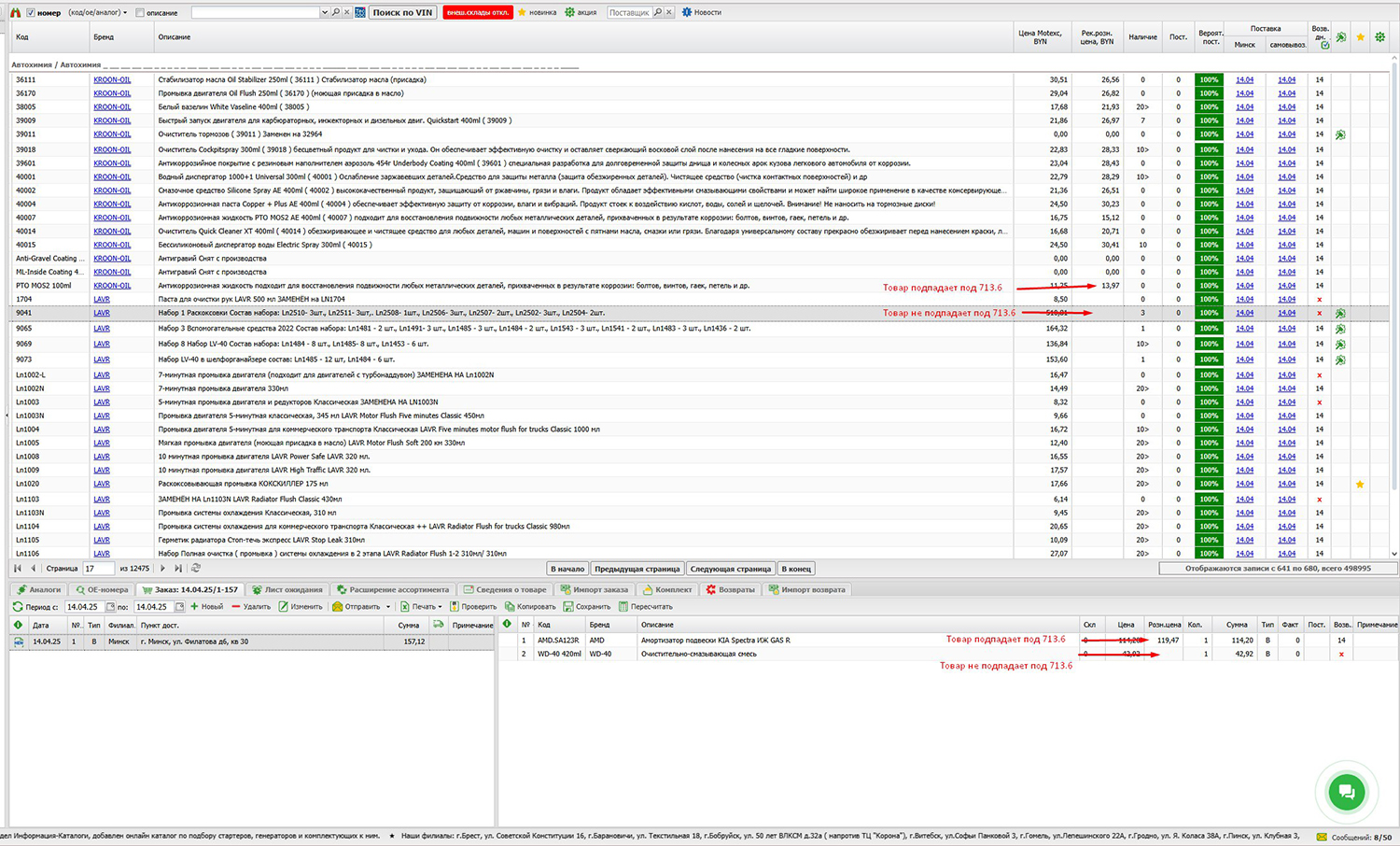Open the 'Период с' date picker calendar
This screenshot has width=1400, height=846.
(x=110, y=607)
